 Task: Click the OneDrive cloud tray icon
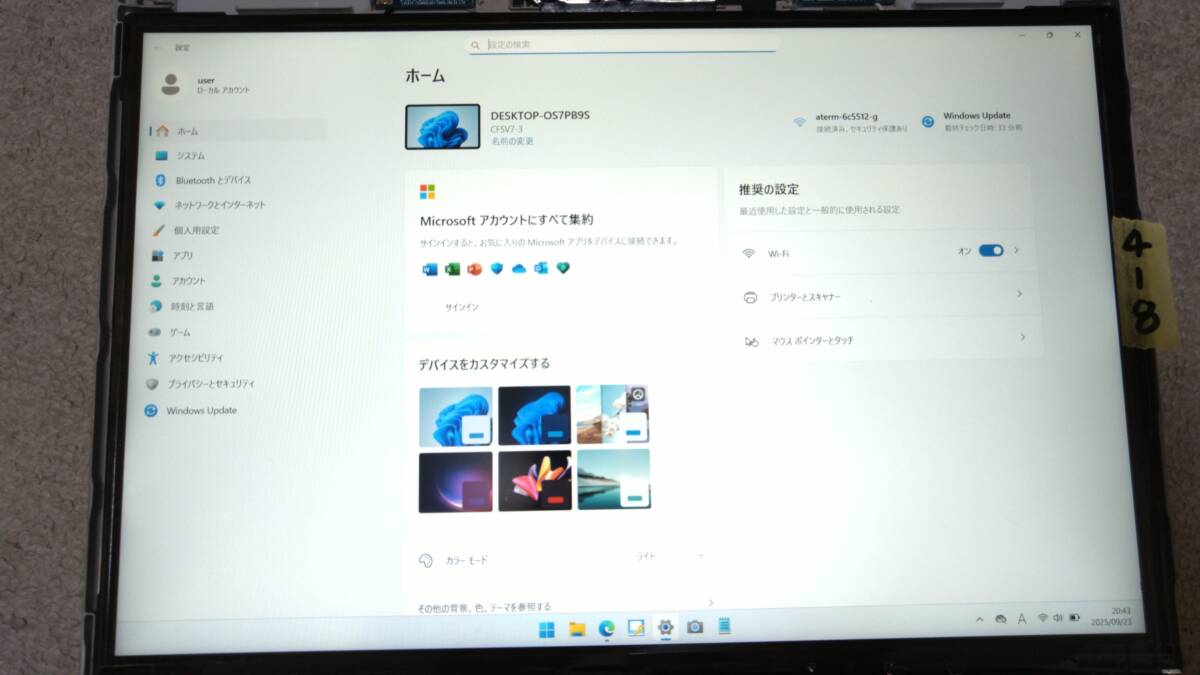(1001, 619)
